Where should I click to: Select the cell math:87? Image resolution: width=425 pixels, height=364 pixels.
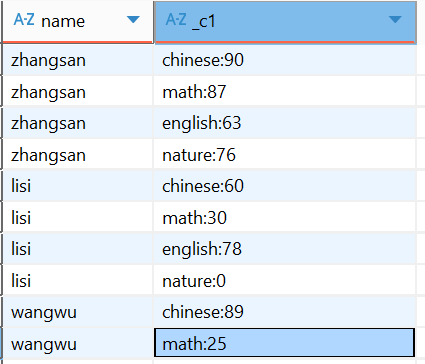pyautogui.click(x=285, y=92)
